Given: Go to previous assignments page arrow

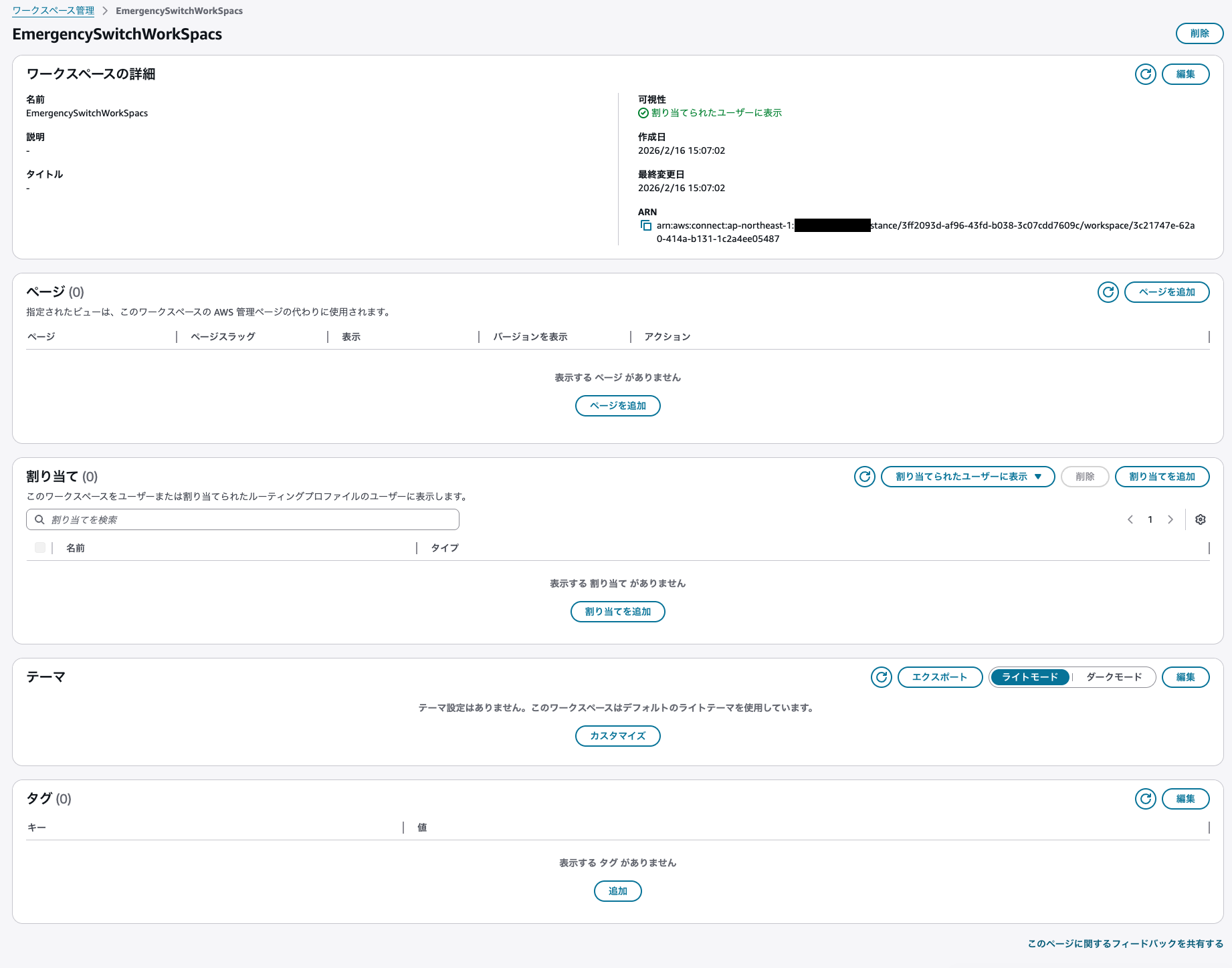Looking at the screenshot, I should point(1130,519).
